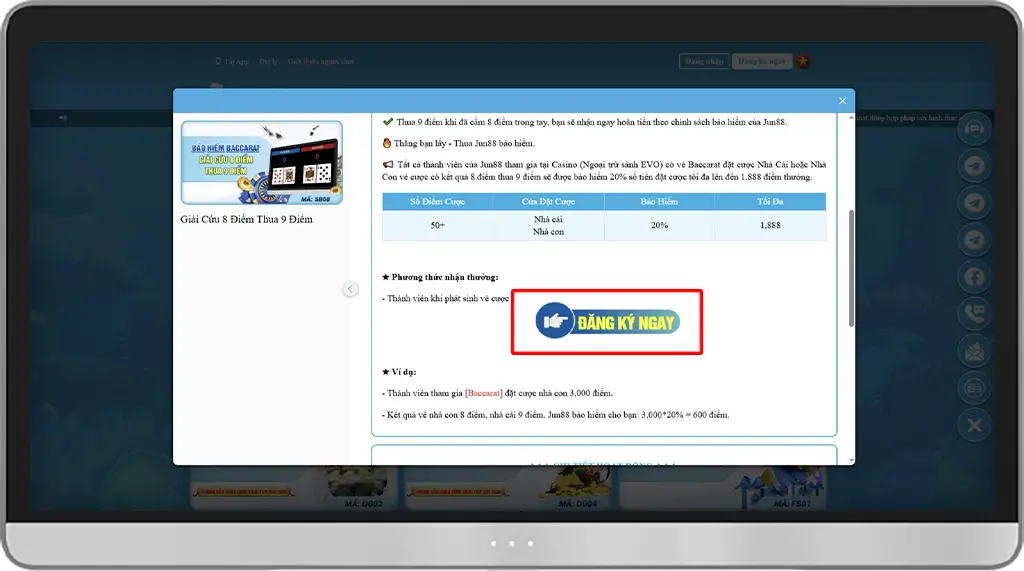The width and height of the screenshot is (1024, 571).
Task: Click the scrollbar down arrow in popup
Action: coord(851,461)
